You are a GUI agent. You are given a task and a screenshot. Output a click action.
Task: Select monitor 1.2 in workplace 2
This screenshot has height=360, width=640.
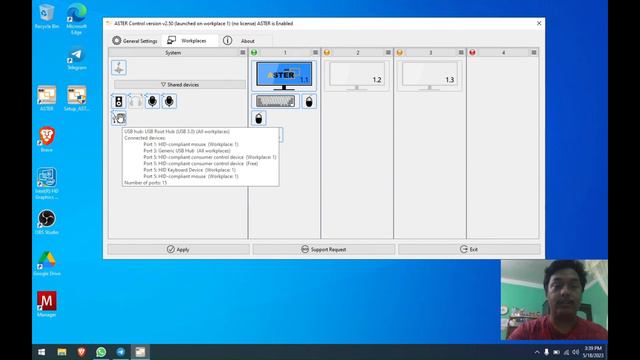(357, 76)
